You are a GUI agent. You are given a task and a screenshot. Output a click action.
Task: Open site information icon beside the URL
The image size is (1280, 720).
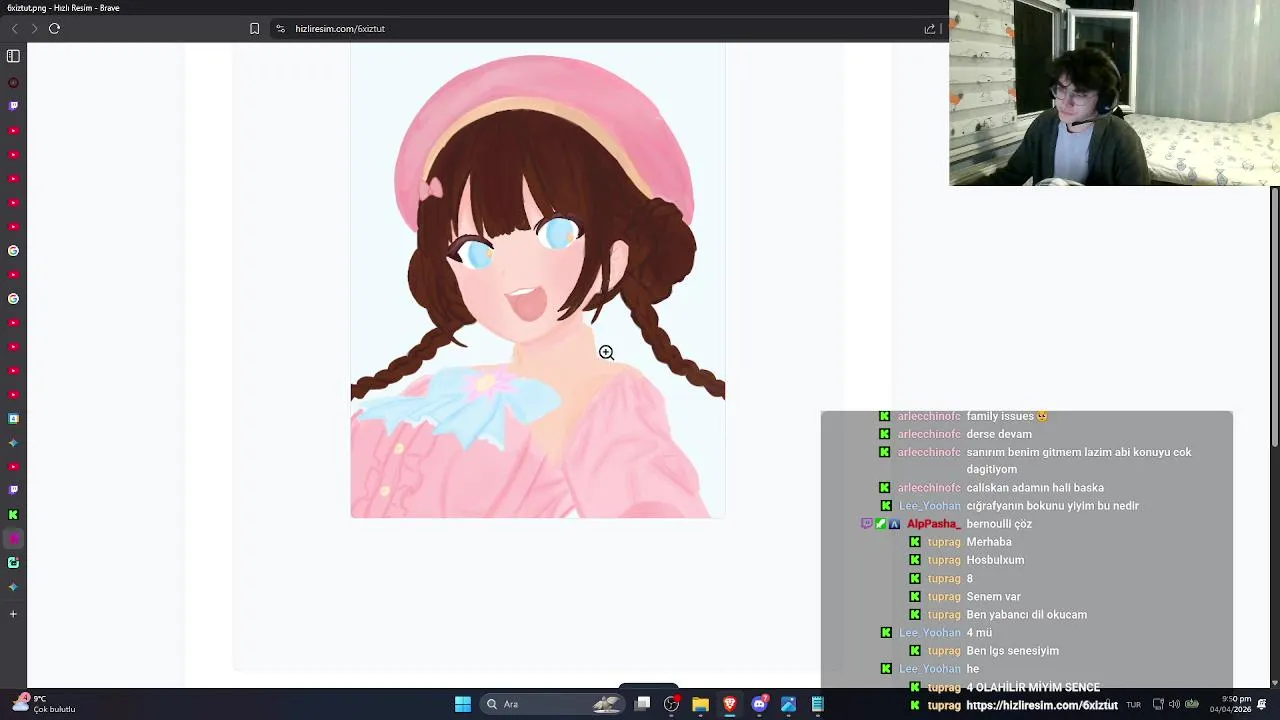[x=280, y=29]
